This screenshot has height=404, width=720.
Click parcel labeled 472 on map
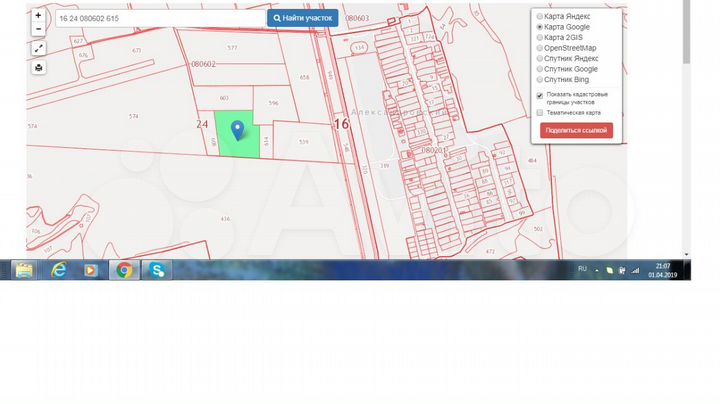pyautogui.click(x=490, y=252)
